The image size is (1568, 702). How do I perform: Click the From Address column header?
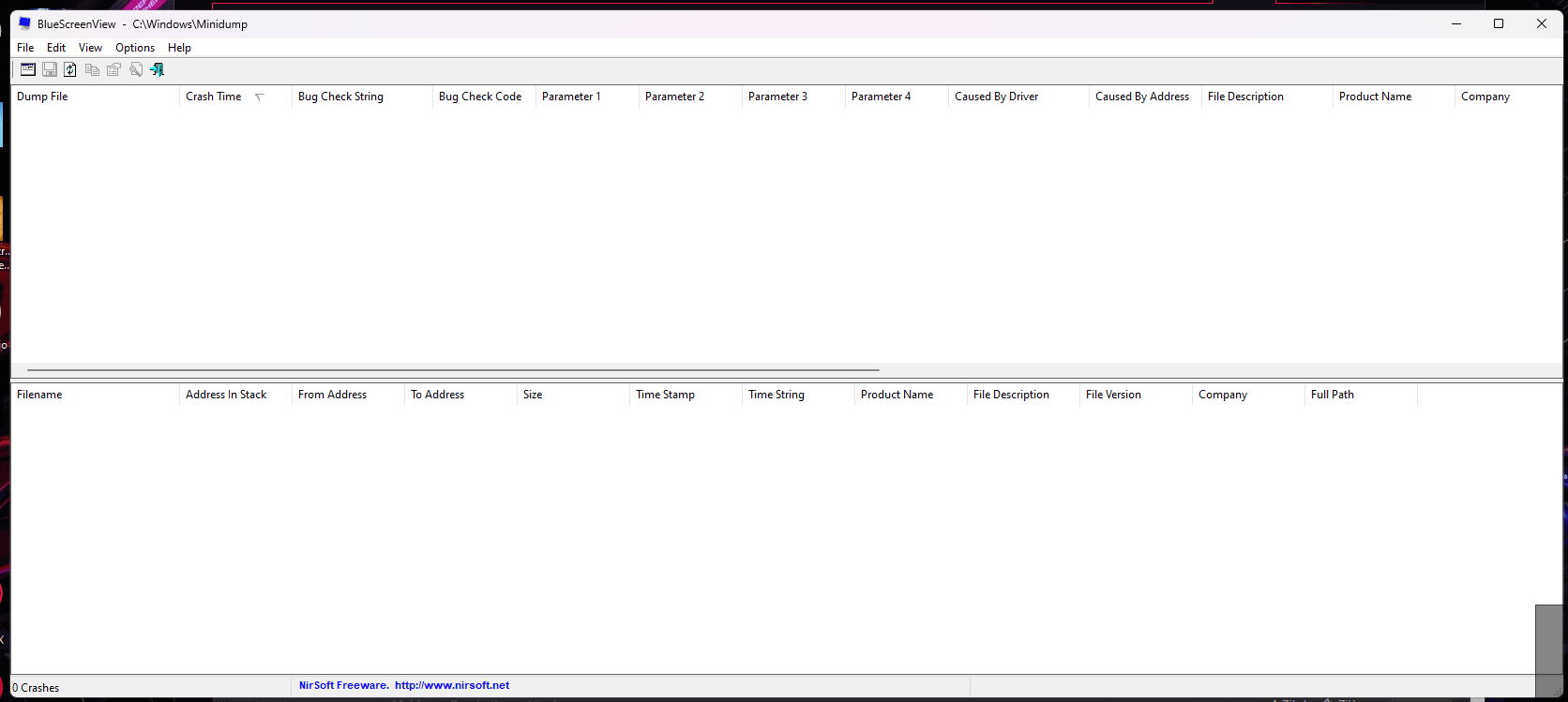[348, 395]
